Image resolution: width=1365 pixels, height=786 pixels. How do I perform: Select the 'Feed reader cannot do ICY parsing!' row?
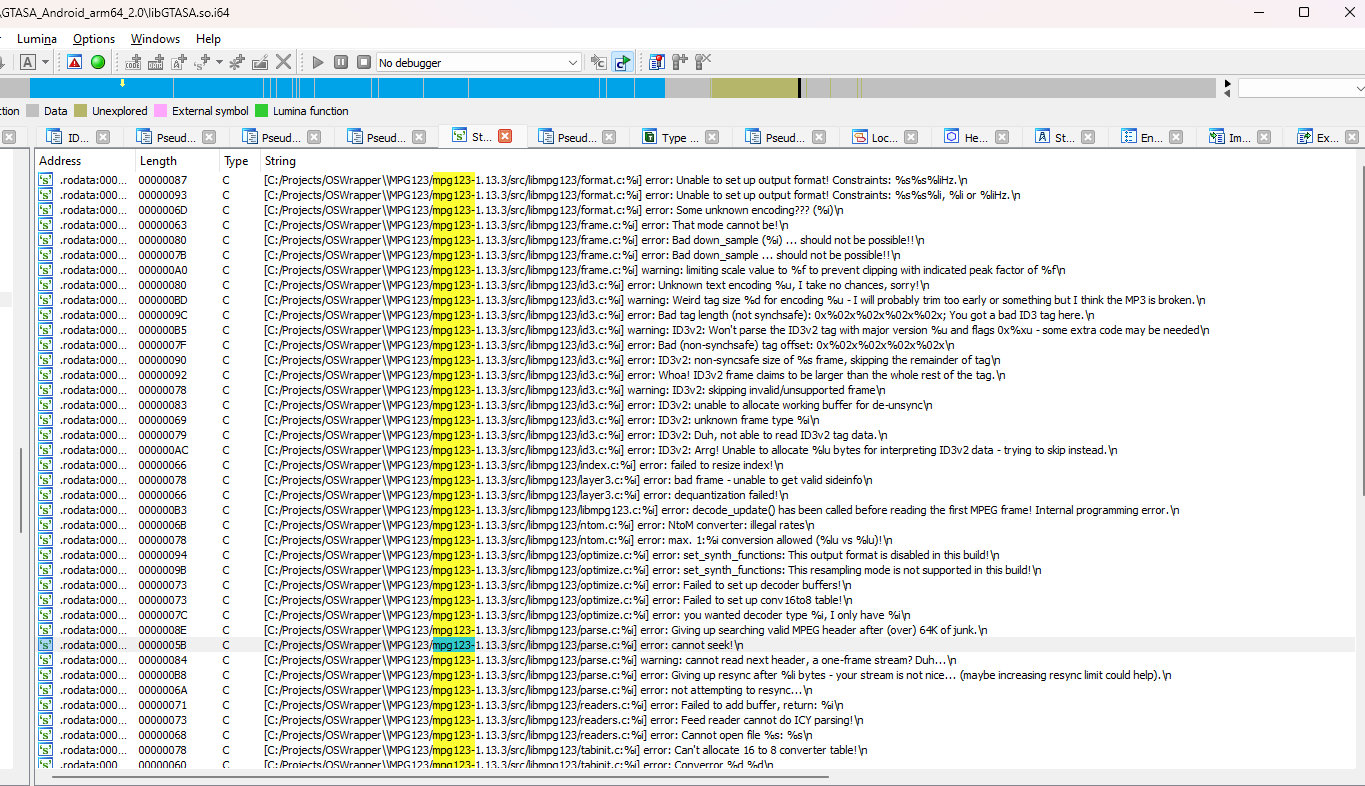click(x=695, y=720)
